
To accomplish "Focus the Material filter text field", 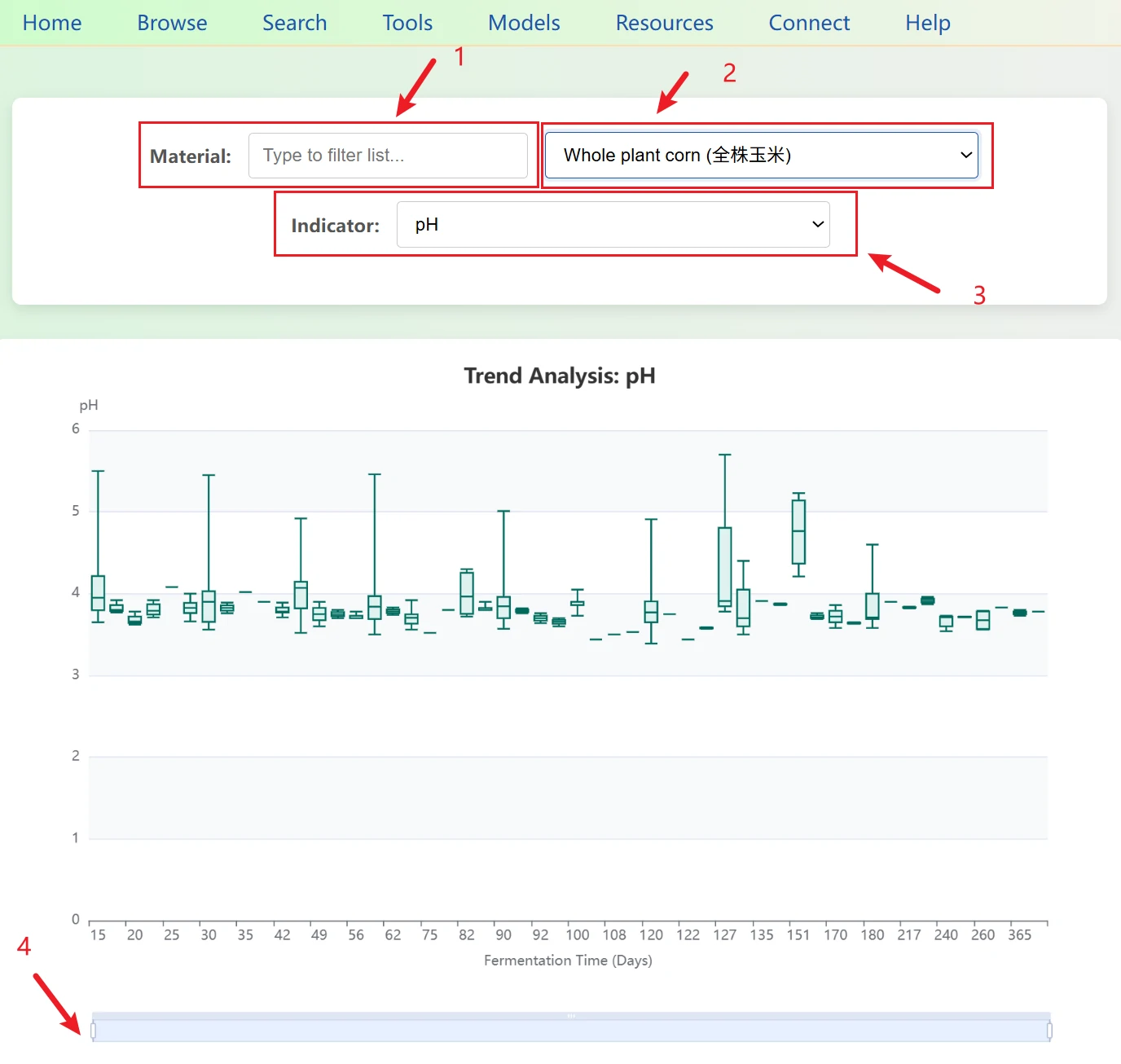I will [x=388, y=156].
